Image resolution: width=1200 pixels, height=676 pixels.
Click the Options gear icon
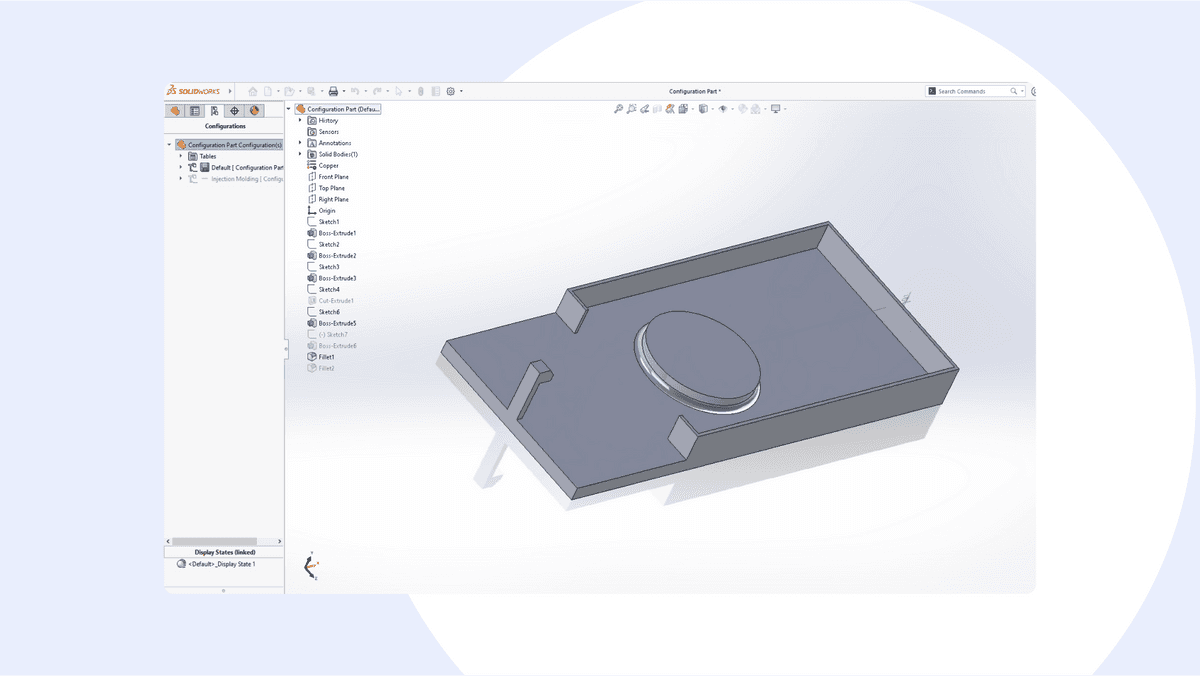[450, 91]
